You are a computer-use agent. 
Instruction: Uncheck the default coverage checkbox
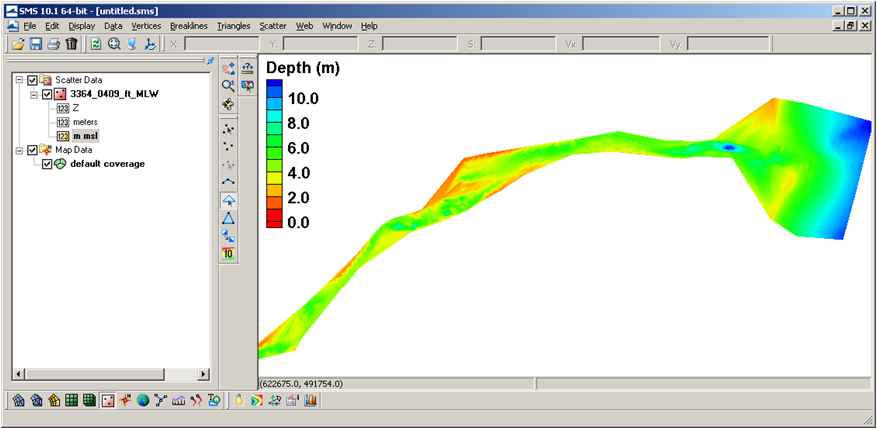(47, 164)
